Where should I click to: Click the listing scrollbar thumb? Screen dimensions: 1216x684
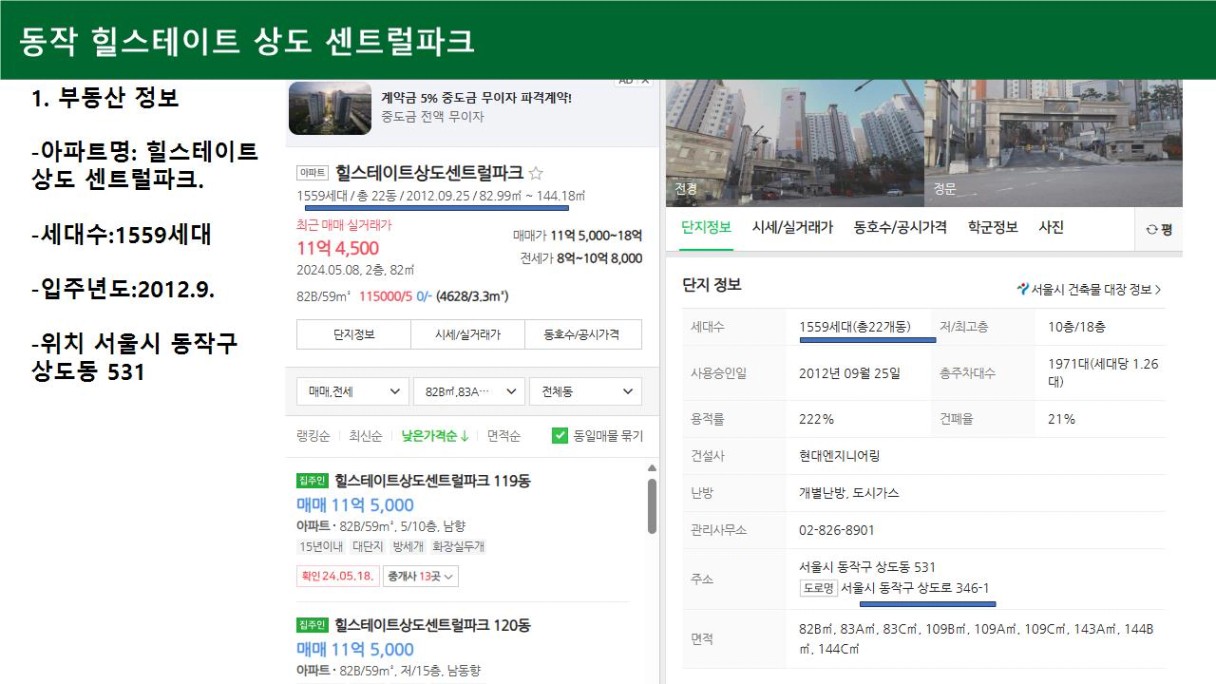click(x=652, y=506)
